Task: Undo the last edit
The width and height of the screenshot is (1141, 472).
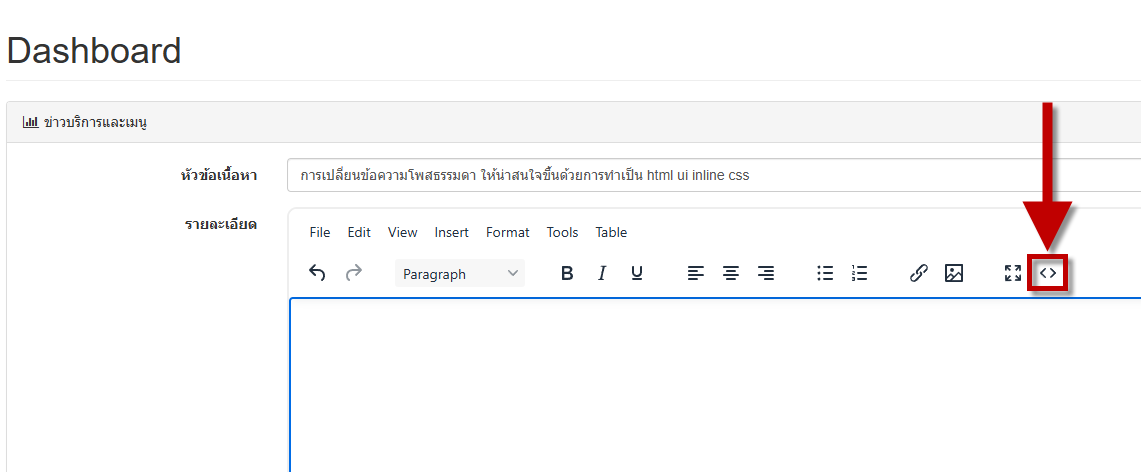Action: [317, 273]
